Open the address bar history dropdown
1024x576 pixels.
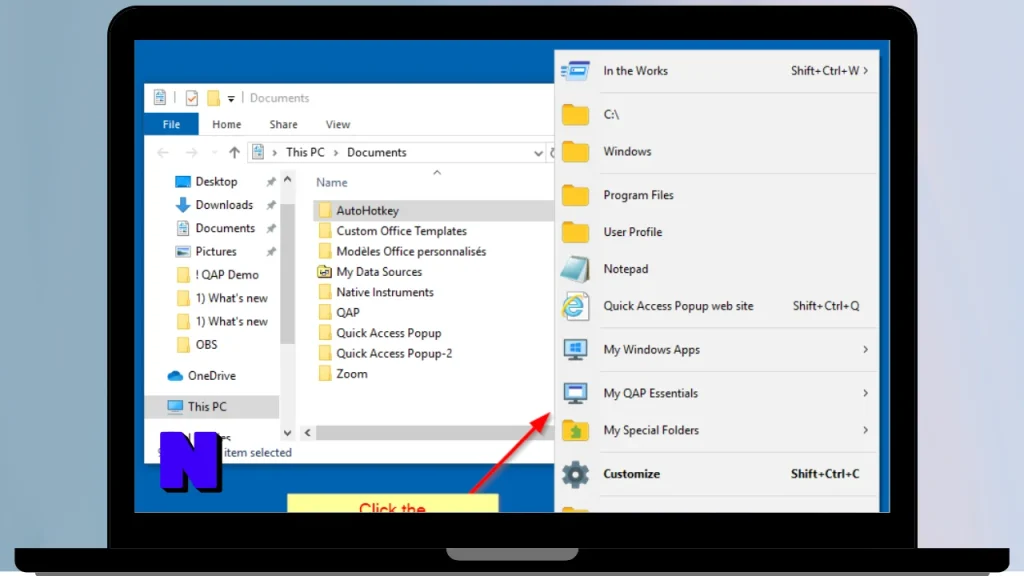[538, 153]
